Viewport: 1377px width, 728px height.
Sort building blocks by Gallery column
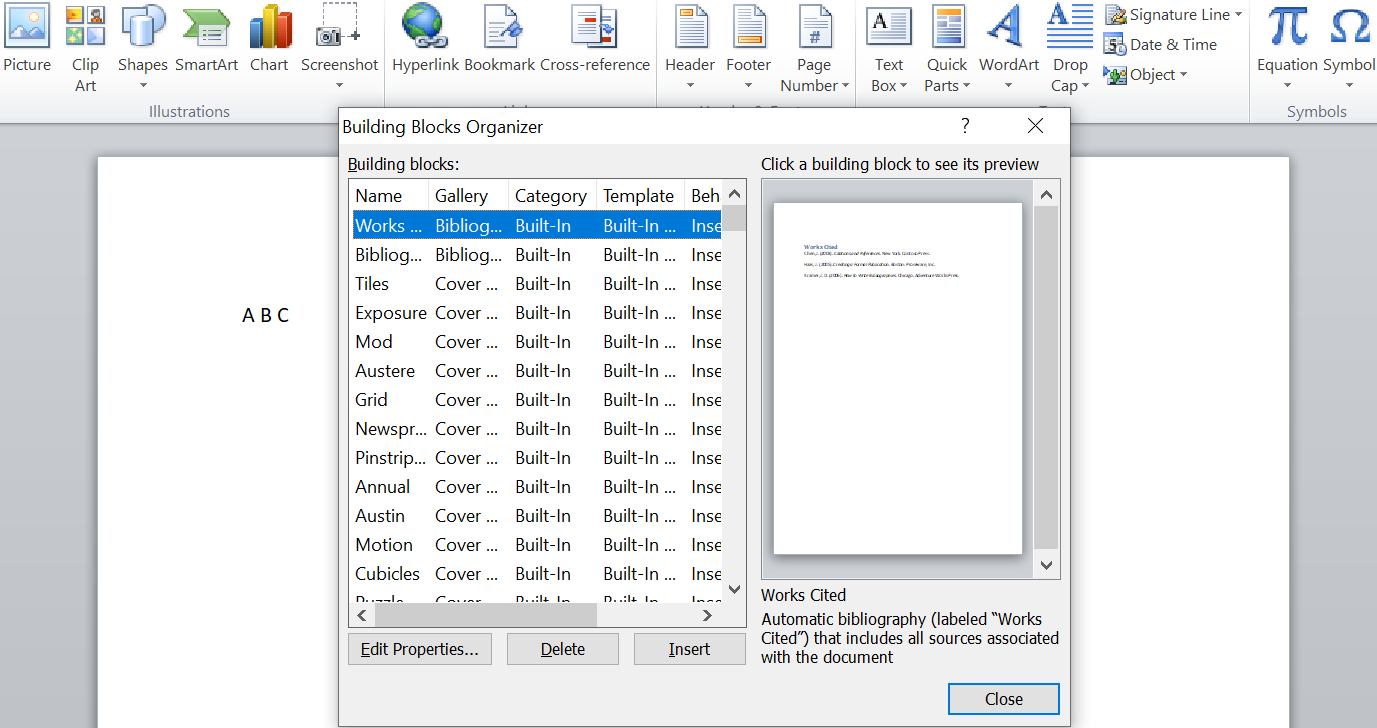pyautogui.click(x=468, y=196)
